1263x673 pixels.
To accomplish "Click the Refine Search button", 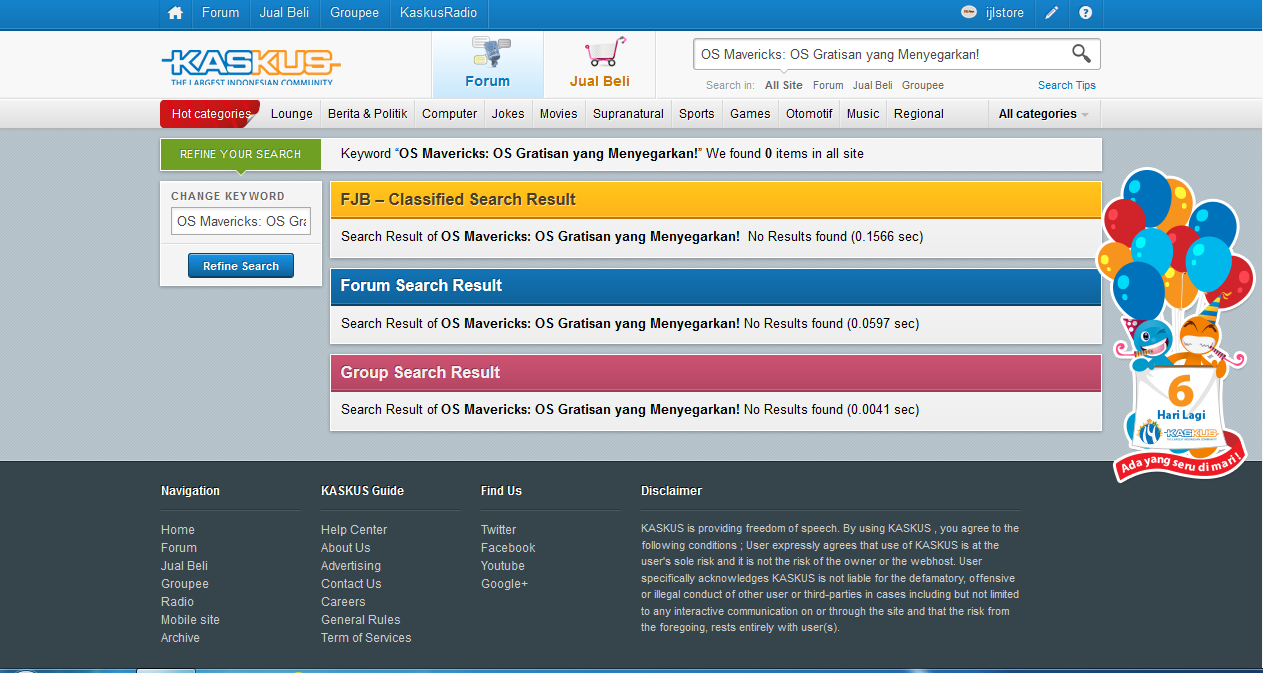I will (241, 266).
